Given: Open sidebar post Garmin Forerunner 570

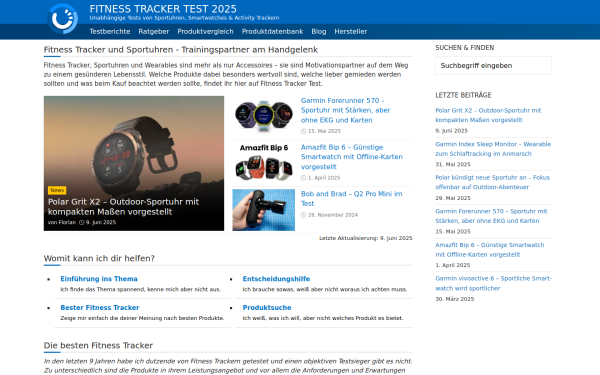Looking at the screenshot, I should 491,216.
